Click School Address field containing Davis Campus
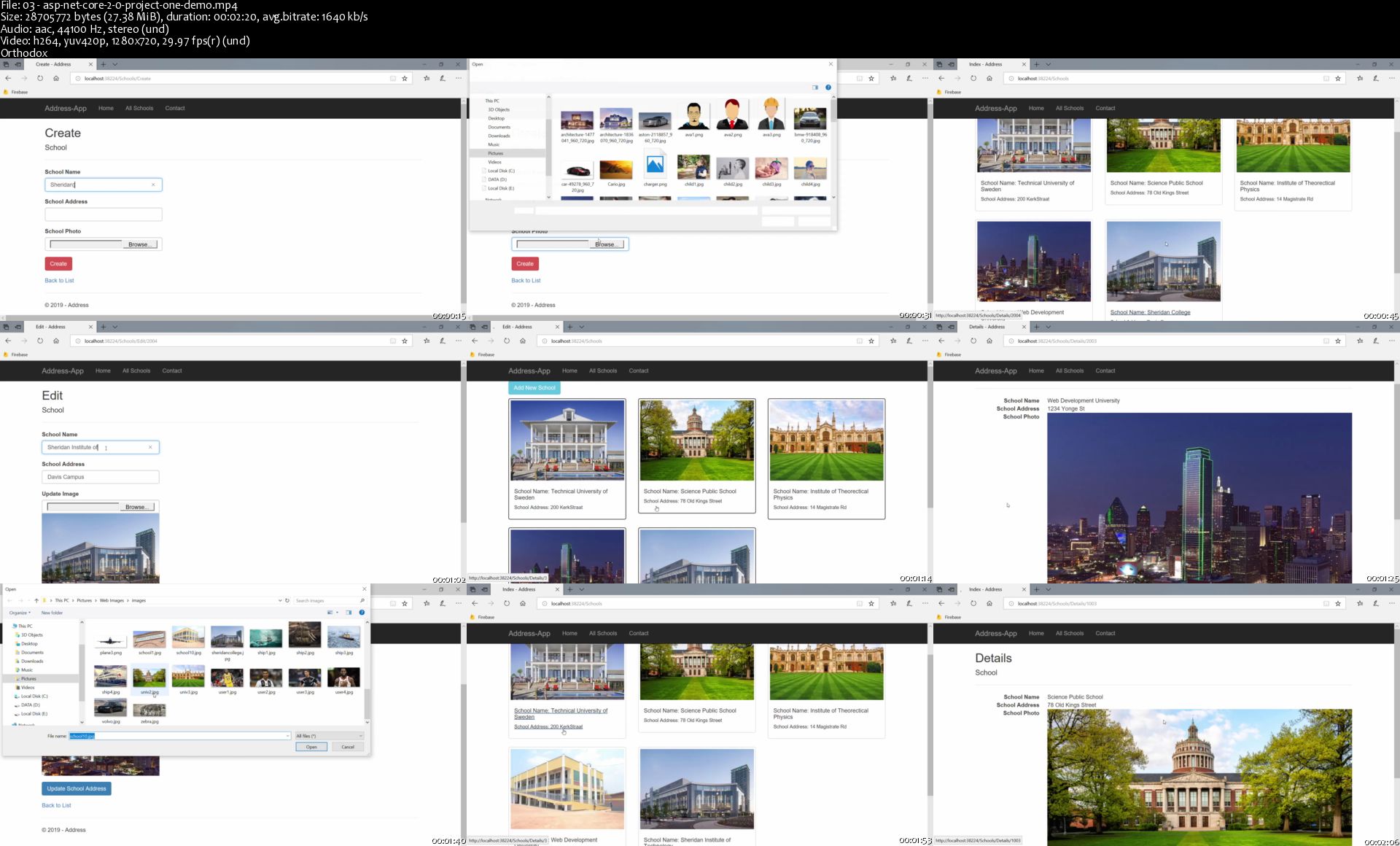The height and width of the screenshot is (846, 1400). point(101,477)
